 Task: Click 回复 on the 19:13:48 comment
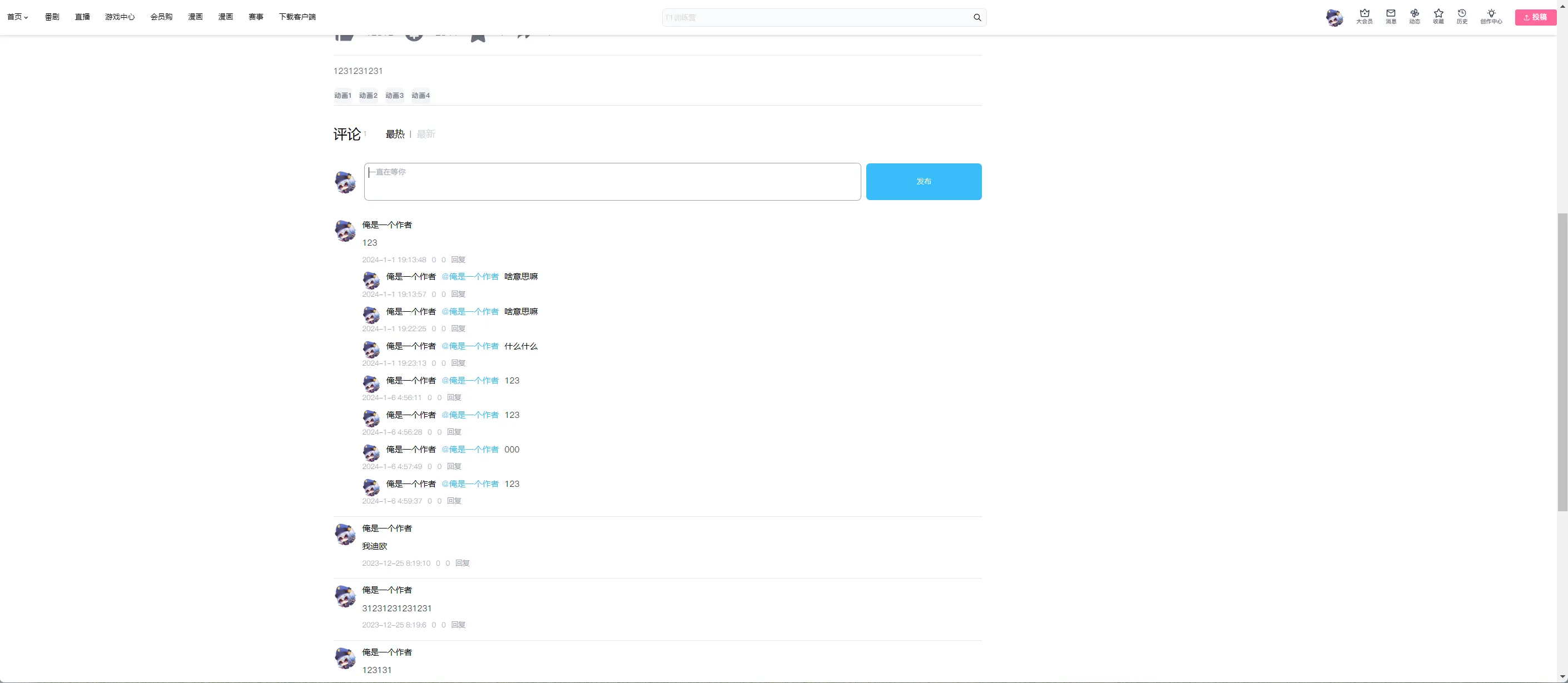(x=458, y=260)
